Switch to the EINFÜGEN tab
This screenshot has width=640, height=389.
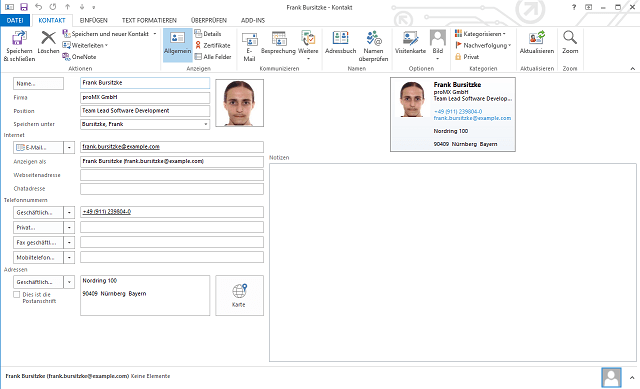coord(93,20)
